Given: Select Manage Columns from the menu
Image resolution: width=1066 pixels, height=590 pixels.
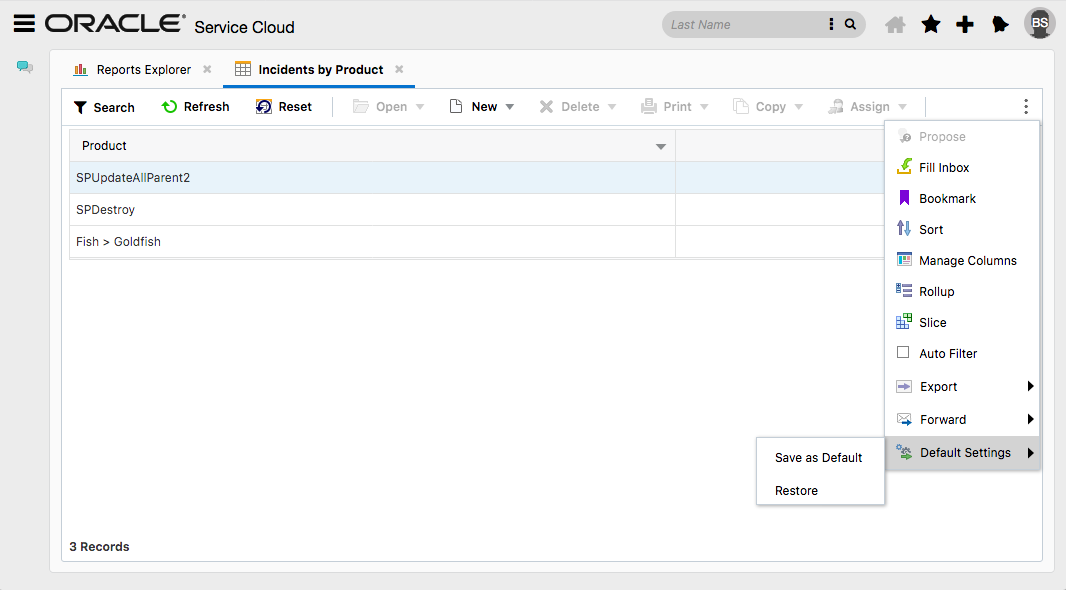Looking at the screenshot, I should (x=967, y=261).
